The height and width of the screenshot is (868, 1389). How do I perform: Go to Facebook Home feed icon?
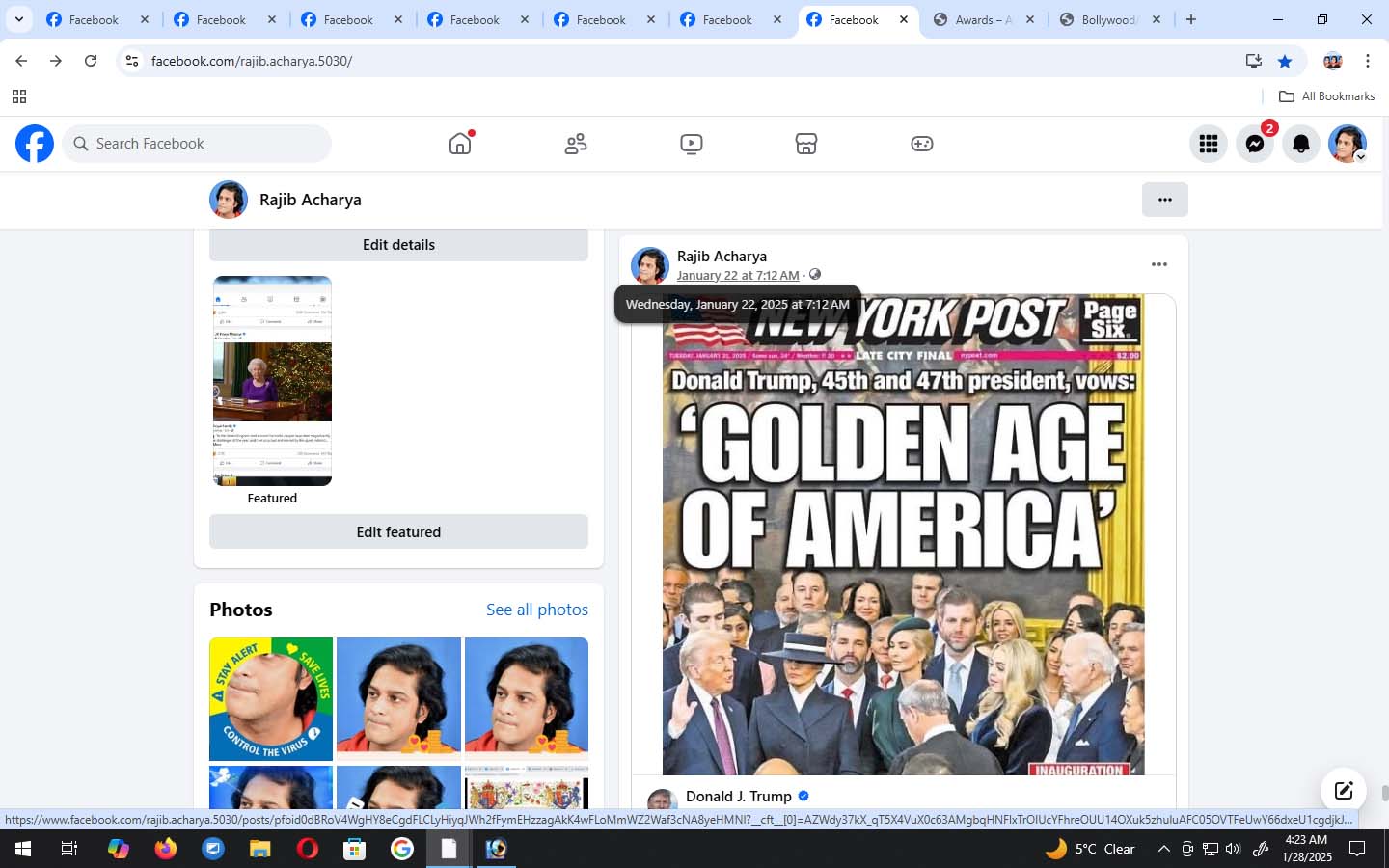click(460, 144)
